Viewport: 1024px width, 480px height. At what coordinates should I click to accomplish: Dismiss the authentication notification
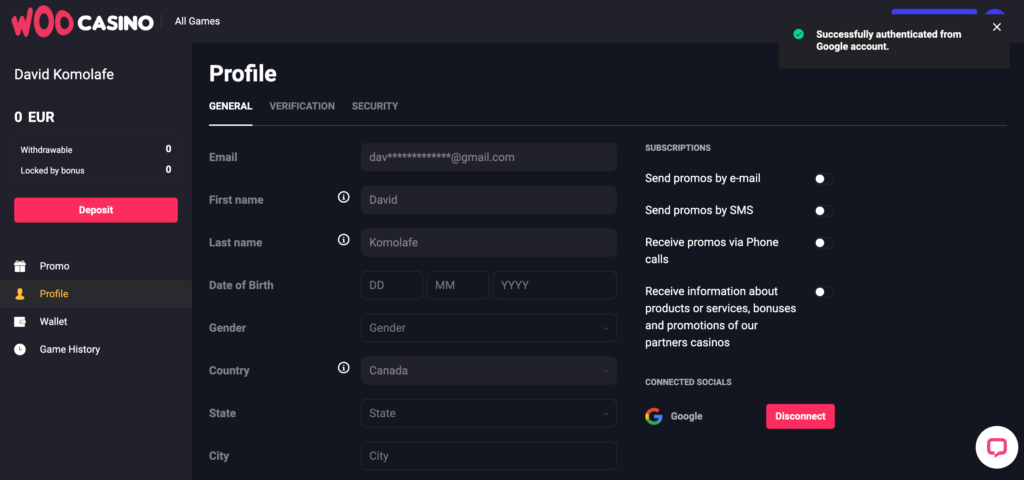pos(997,27)
